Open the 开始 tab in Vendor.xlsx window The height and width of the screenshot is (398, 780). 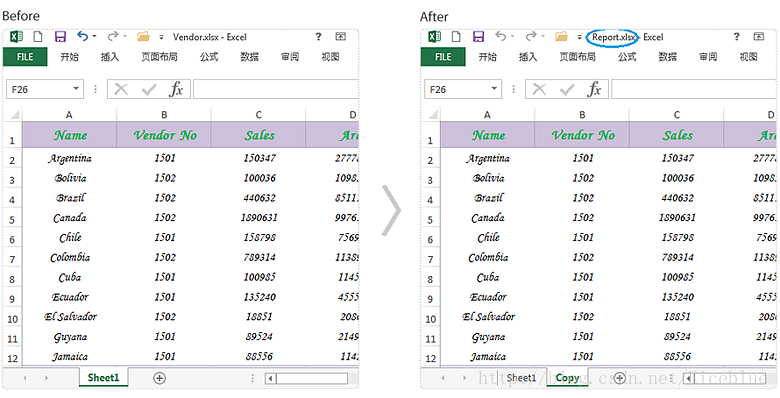[x=69, y=57]
